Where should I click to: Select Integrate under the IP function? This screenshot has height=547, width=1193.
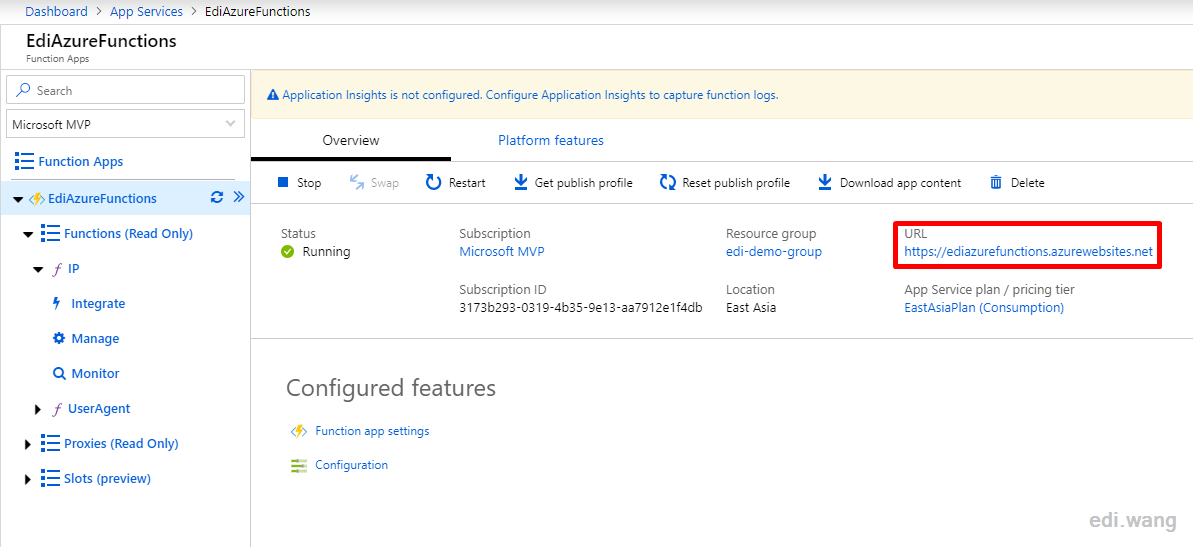click(x=98, y=304)
